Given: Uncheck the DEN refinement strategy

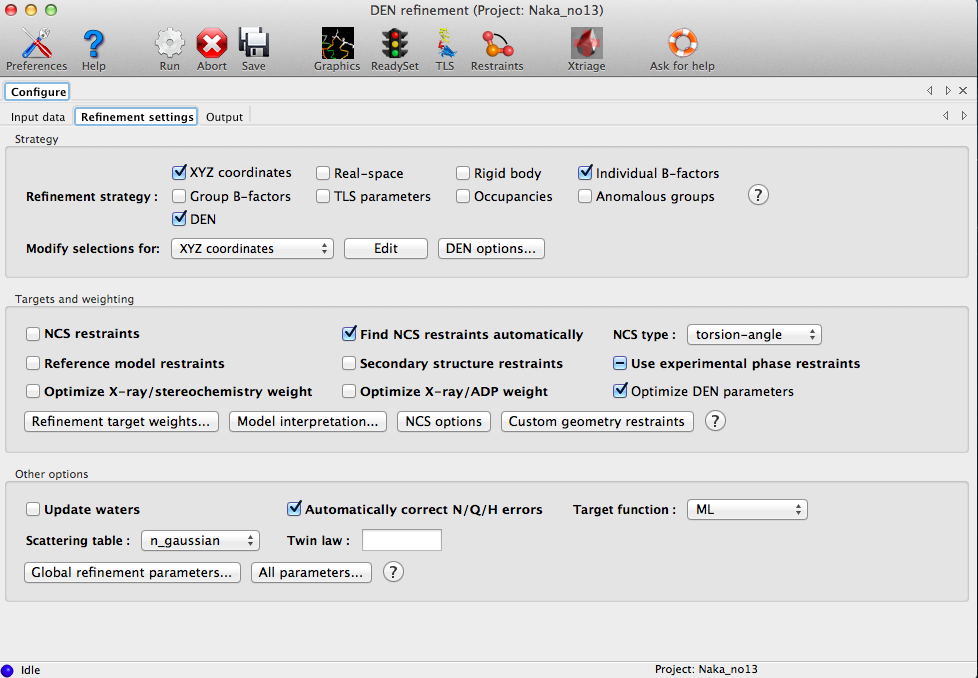Looking at the screenshot, I should click(180, 219).
